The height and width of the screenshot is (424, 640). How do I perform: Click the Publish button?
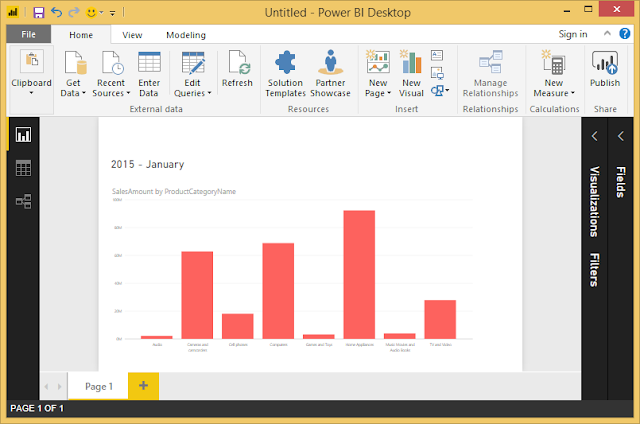[x=604, y=69]
